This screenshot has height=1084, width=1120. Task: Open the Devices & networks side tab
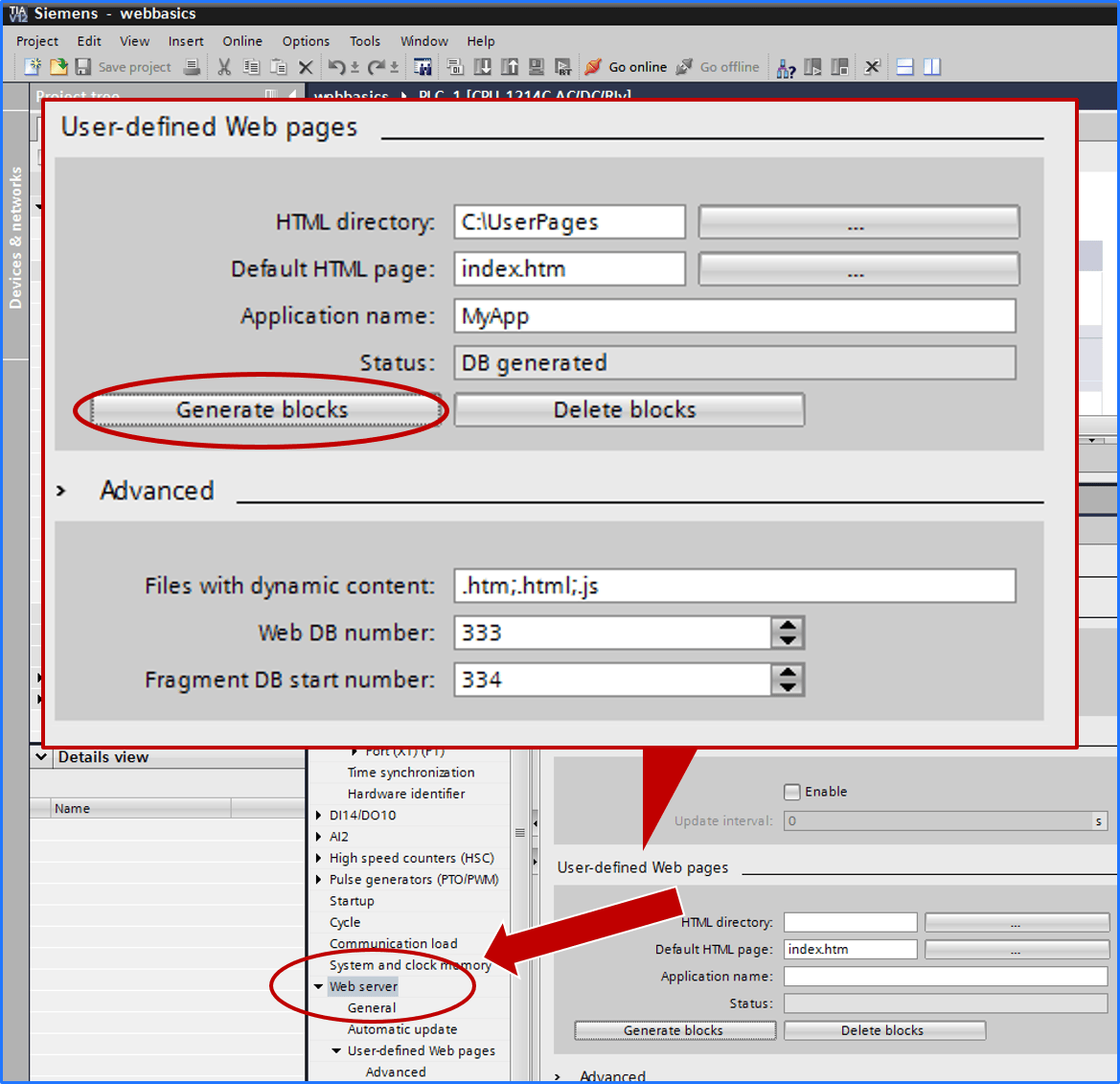pos(15,238)
